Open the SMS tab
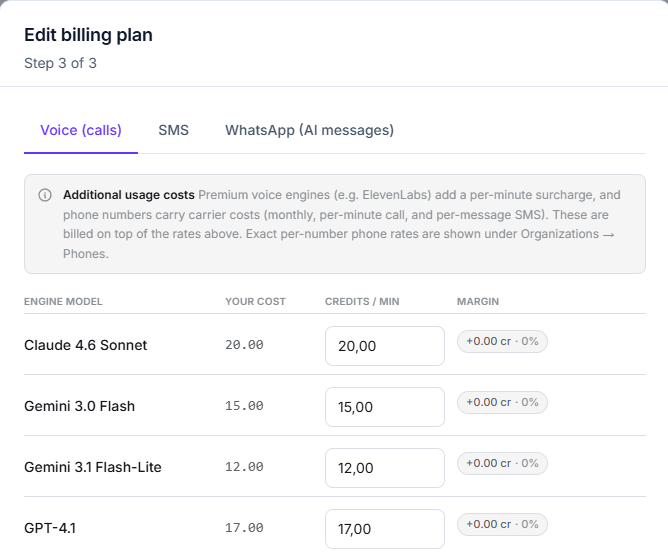Viewport: 668px width, 557px height. point(173,130)
